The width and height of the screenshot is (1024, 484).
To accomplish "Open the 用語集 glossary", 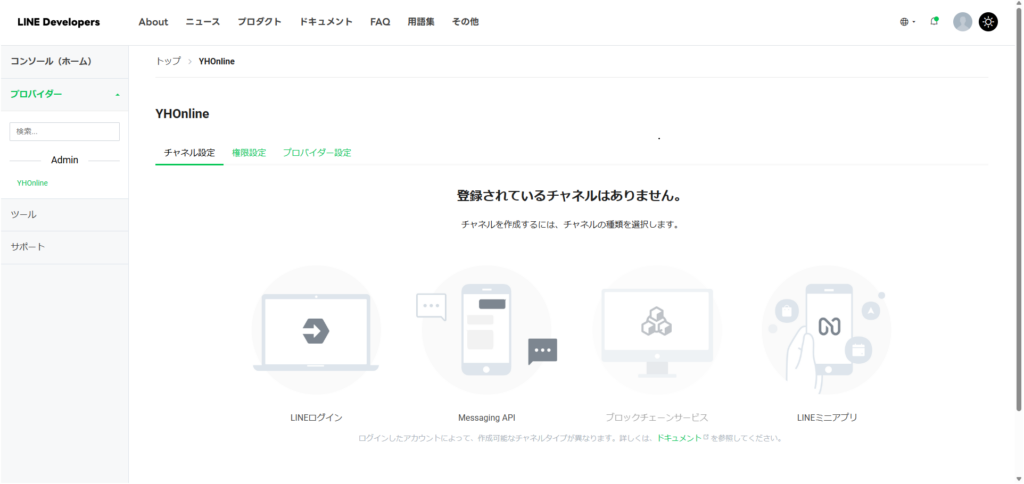I will click(x=421, y=22).
